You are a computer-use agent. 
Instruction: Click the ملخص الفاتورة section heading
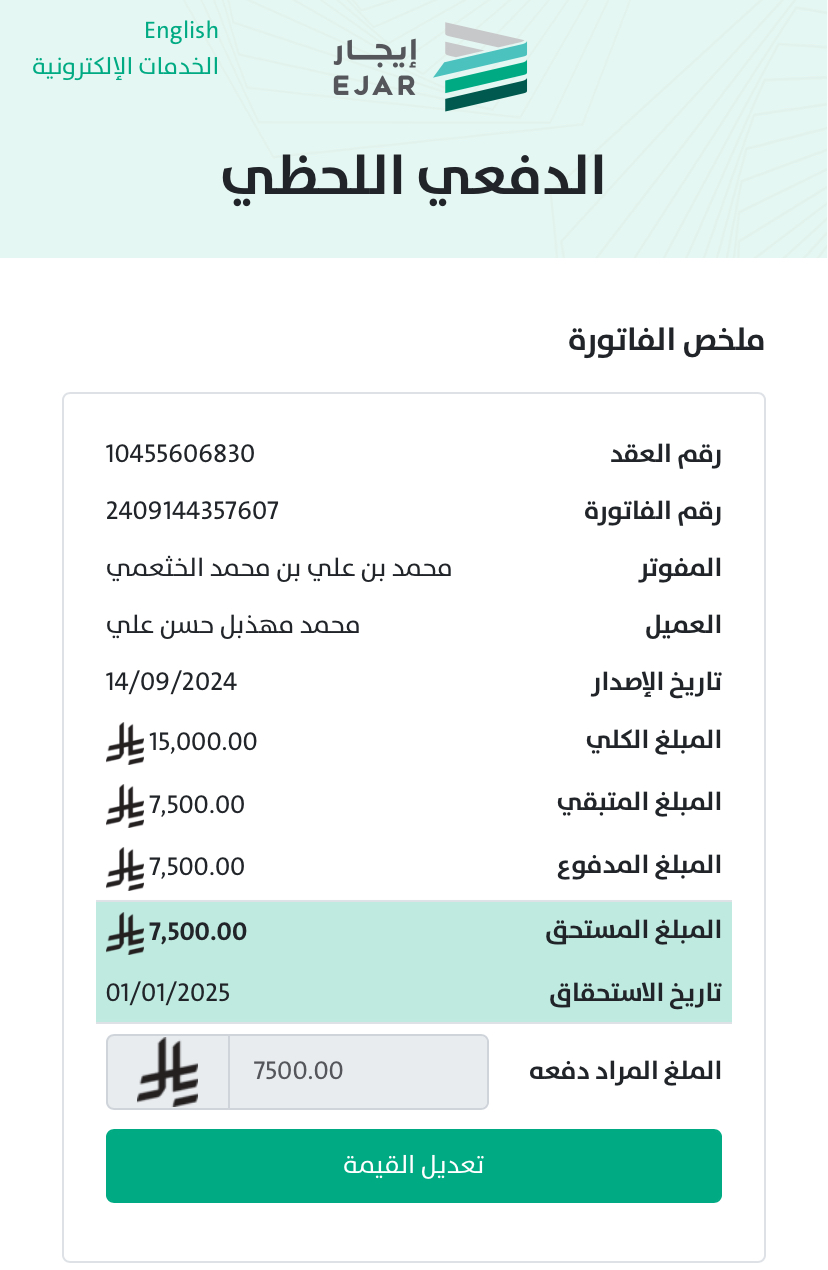666,341
